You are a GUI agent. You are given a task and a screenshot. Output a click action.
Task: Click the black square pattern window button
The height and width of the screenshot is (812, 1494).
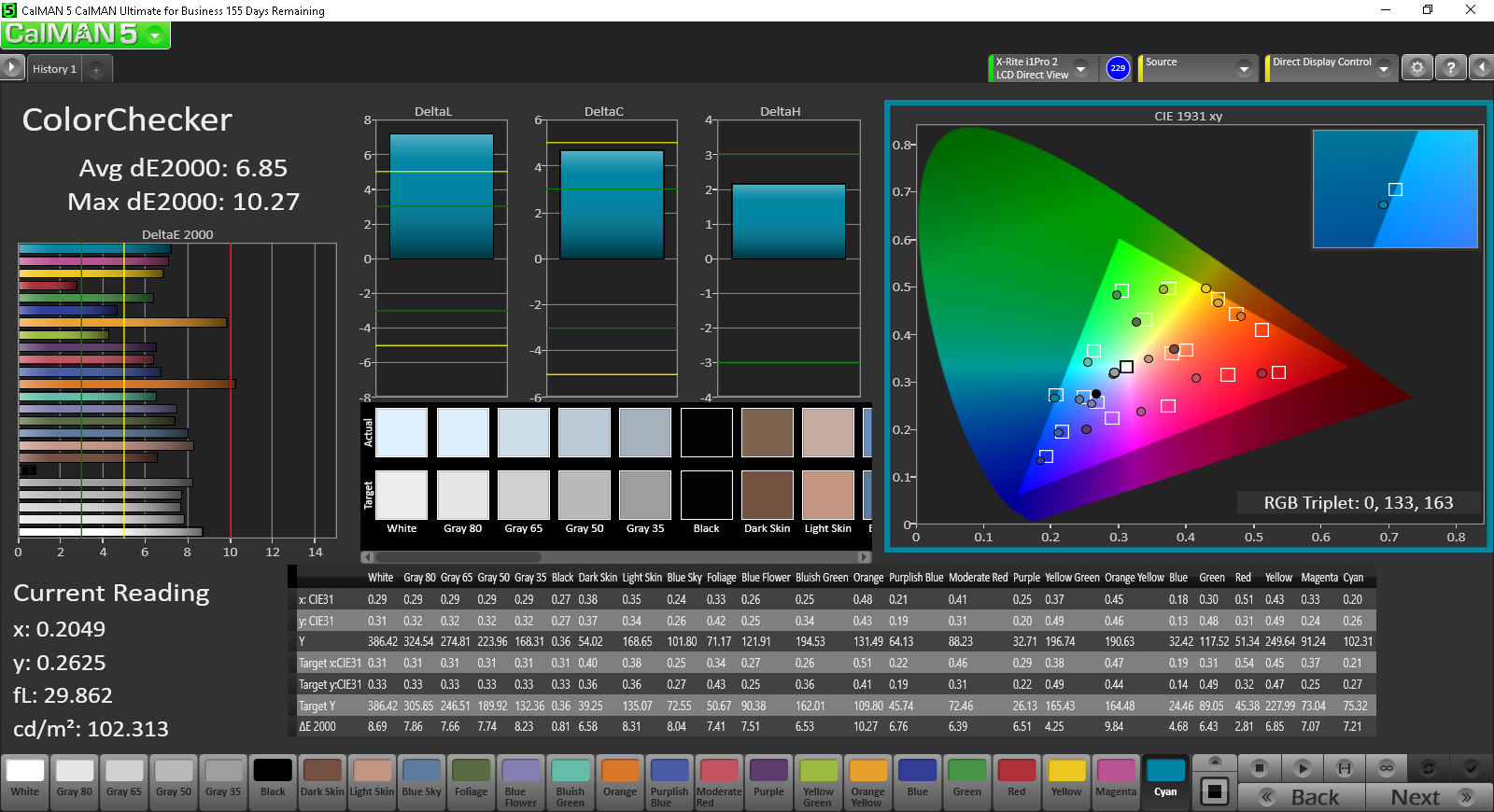(1214, 791)
